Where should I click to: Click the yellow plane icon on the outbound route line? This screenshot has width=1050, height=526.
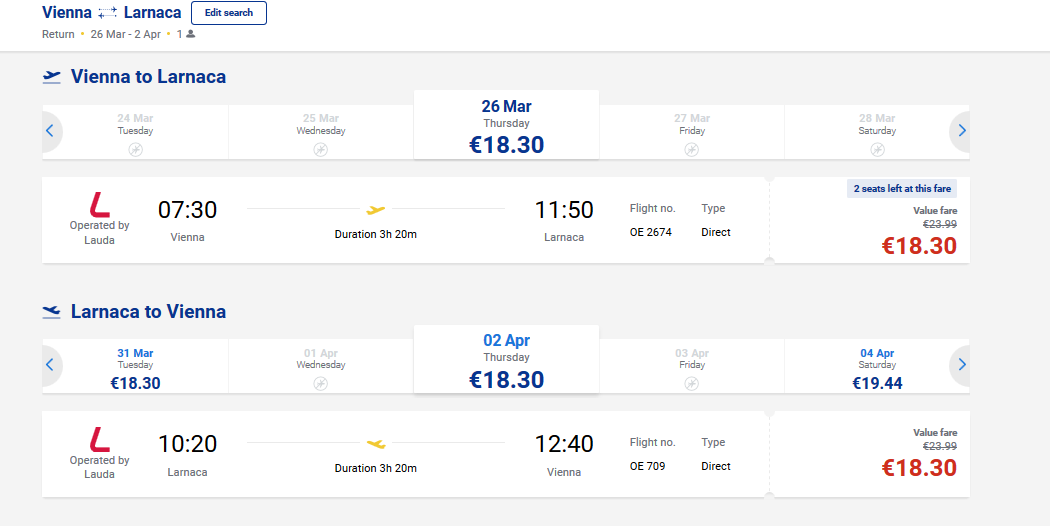[376, 210]
